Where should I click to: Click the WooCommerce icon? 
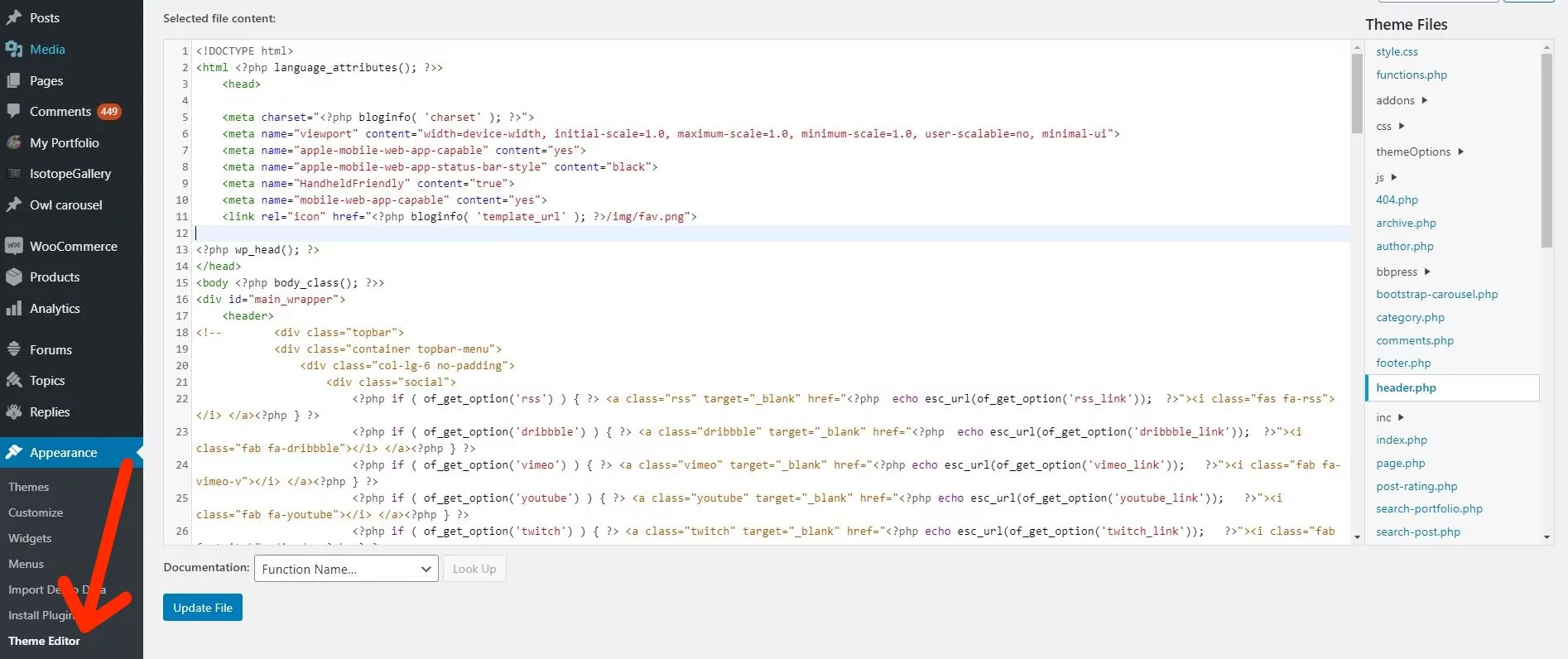[13, 246]
